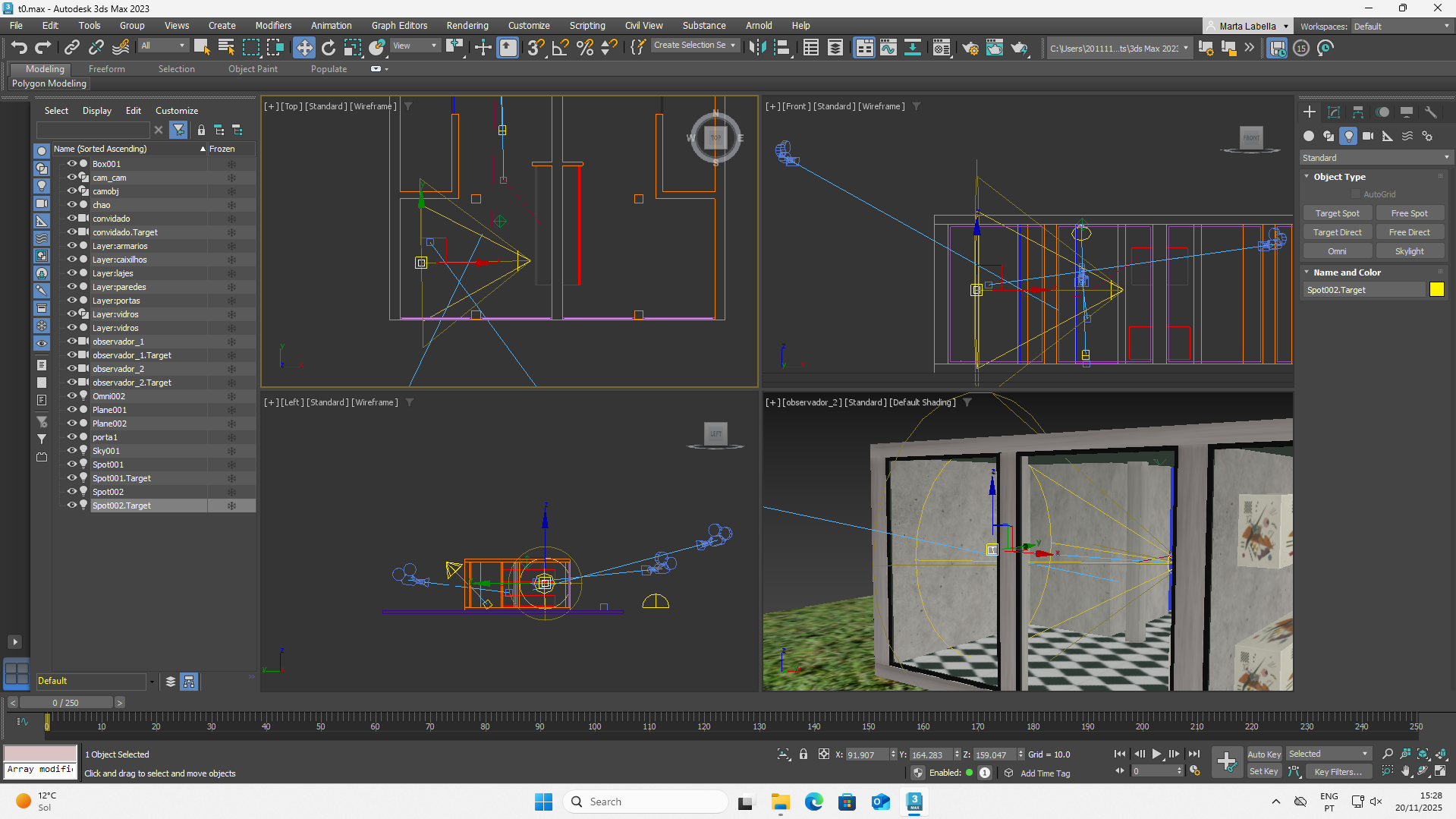Open the yellow object color swatch
Screen dimensions: 1456x819
(1436, 289)
